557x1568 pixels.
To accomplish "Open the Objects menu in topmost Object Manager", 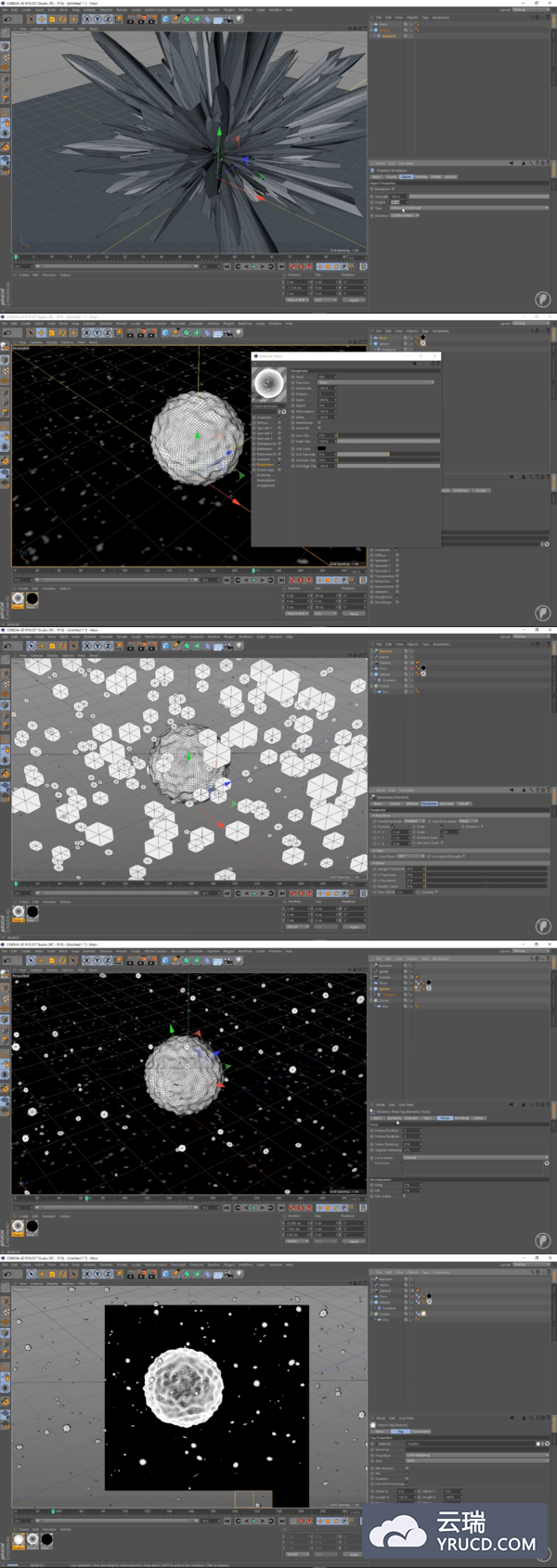I will click(x=412, y=17).
